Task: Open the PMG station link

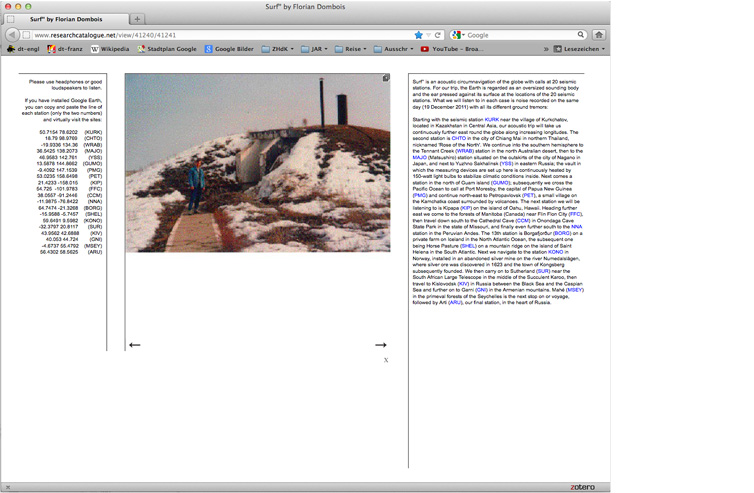Action: click(x=420, y=195)
